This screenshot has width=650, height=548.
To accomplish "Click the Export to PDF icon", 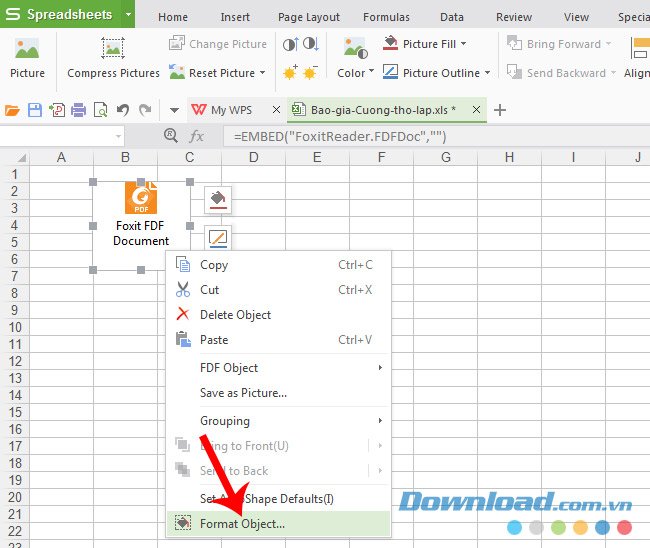I will 57,110.
